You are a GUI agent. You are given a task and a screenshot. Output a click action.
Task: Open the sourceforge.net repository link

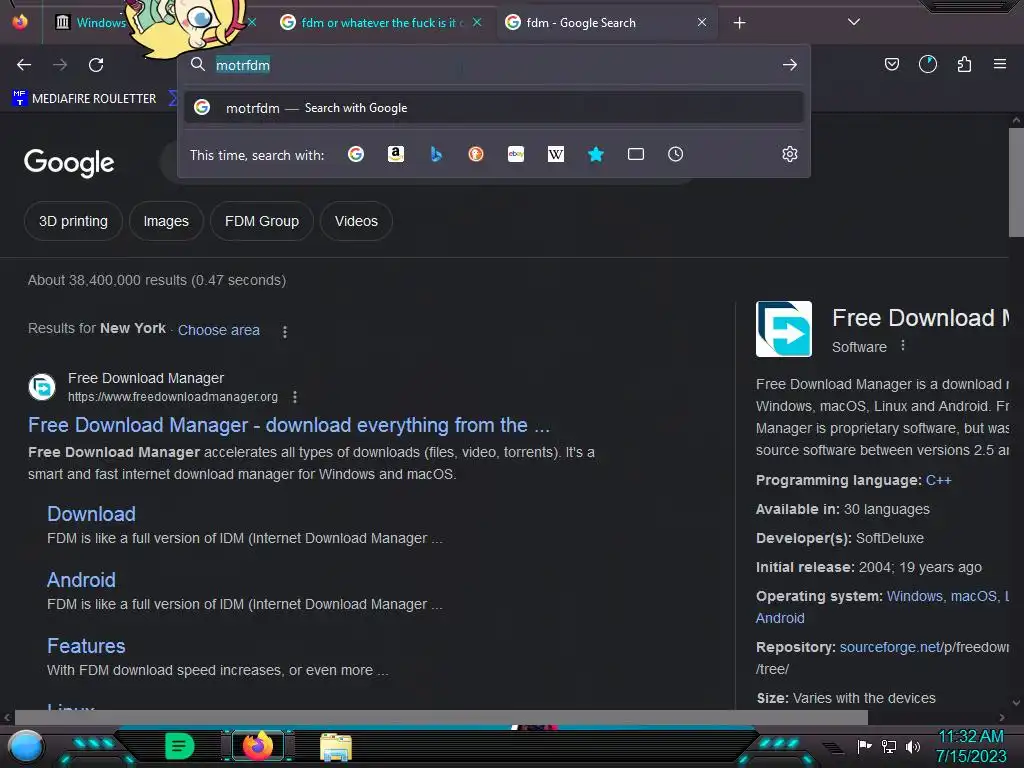[x=888, y=647]
